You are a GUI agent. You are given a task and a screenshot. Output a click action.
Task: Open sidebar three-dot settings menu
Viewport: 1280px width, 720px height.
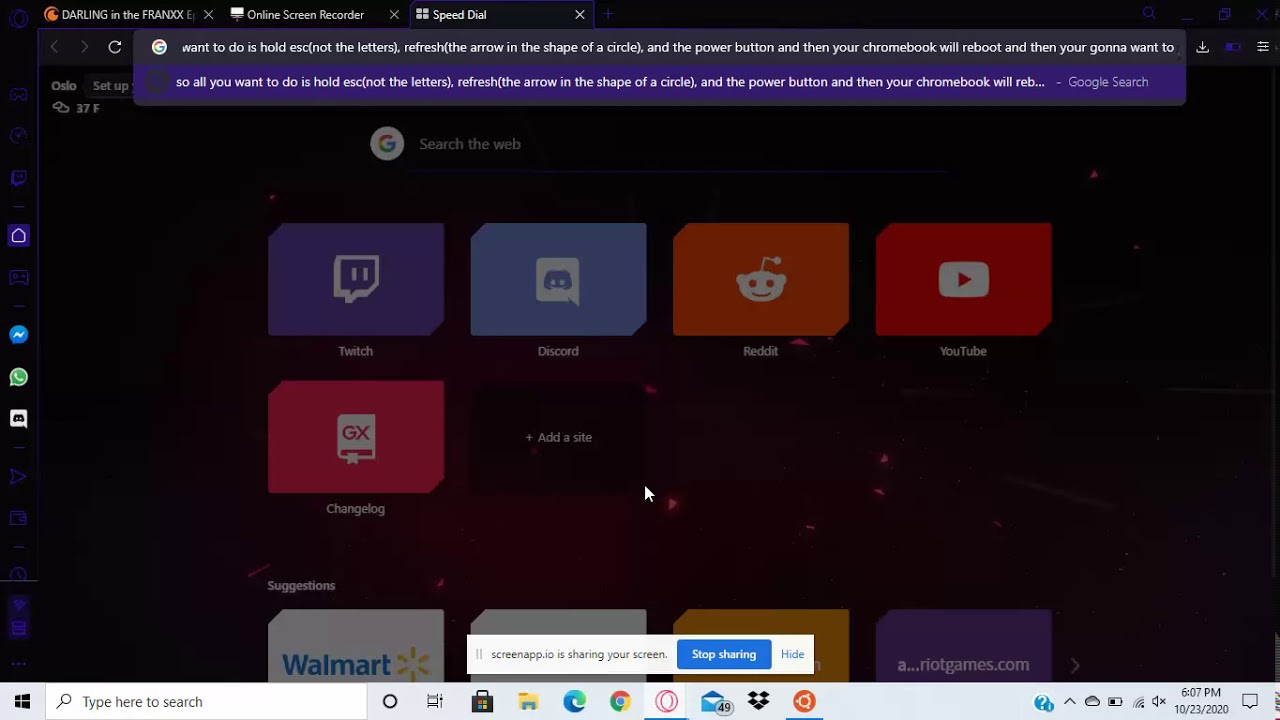coord(18,664)
